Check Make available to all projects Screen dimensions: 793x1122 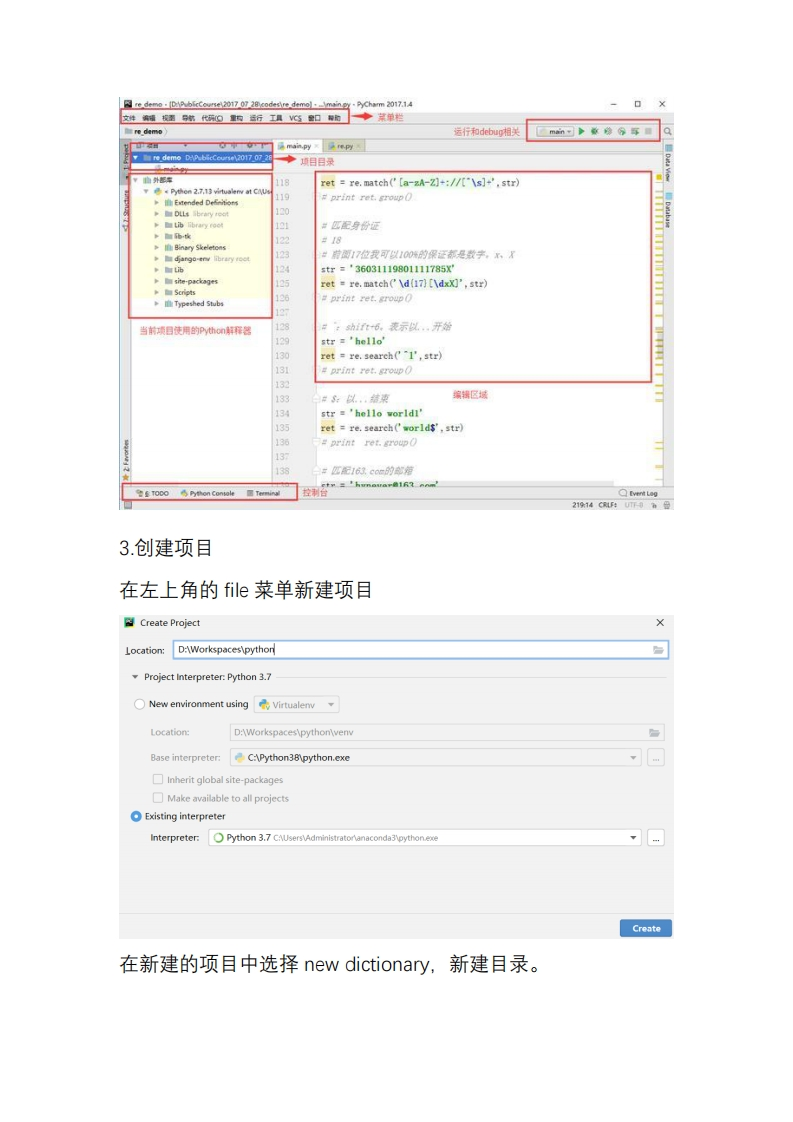pos(157,798)
